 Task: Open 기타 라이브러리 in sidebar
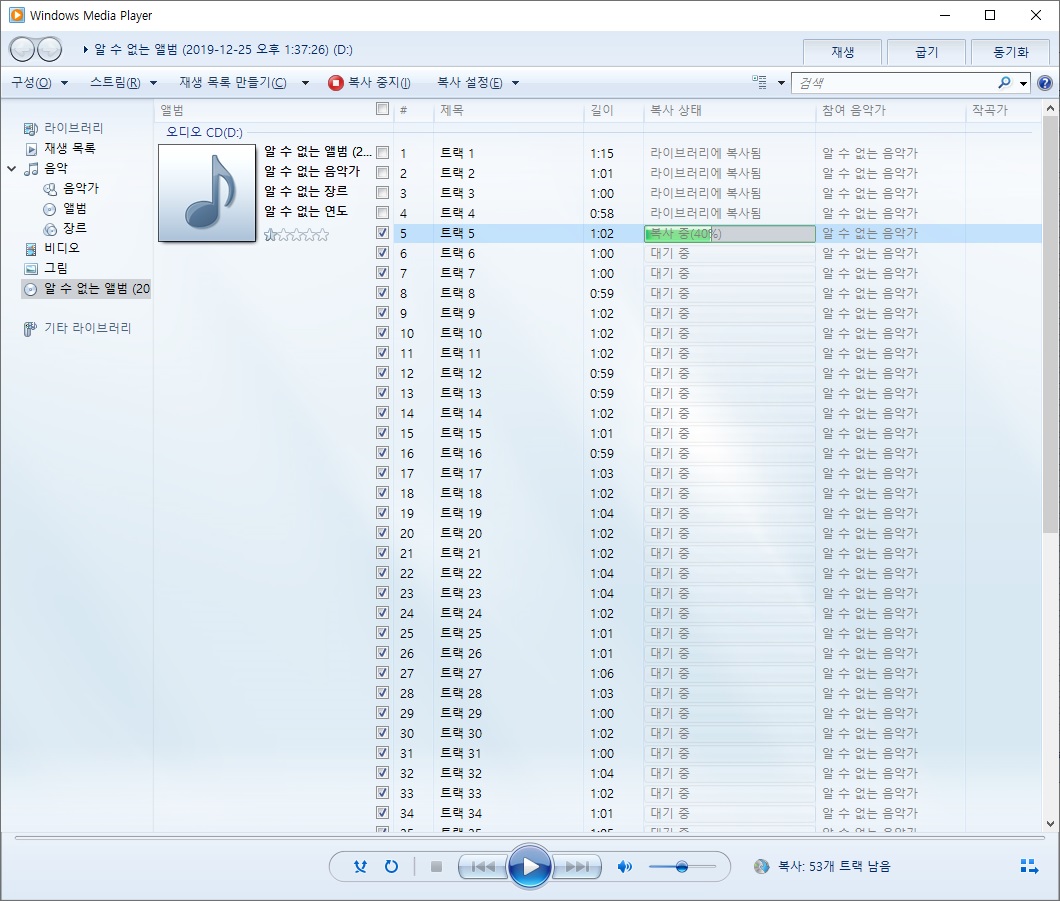coord(87,328)
